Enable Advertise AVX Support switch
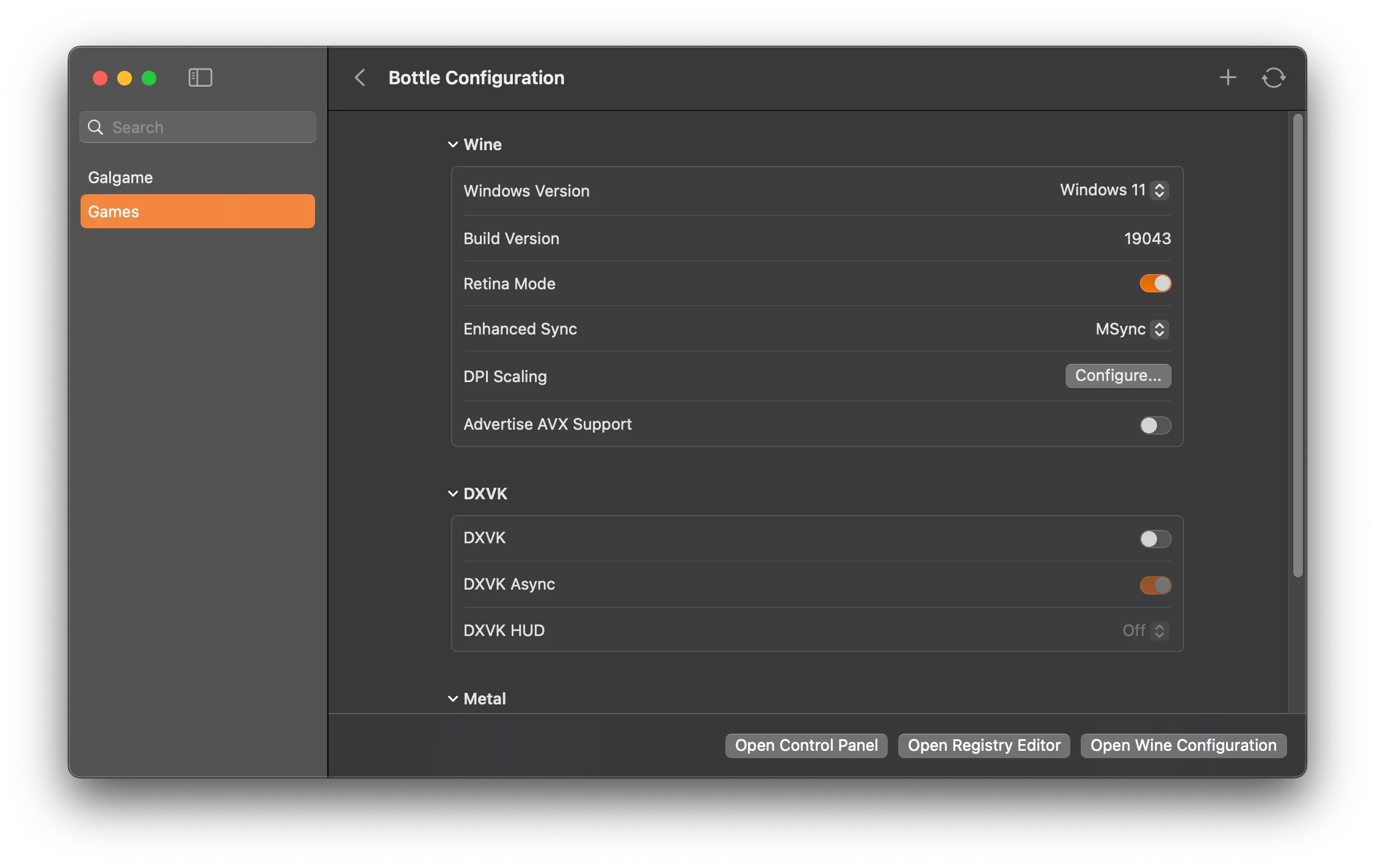This screenshot has height=868, width=1375. [x=1155, y=425]
